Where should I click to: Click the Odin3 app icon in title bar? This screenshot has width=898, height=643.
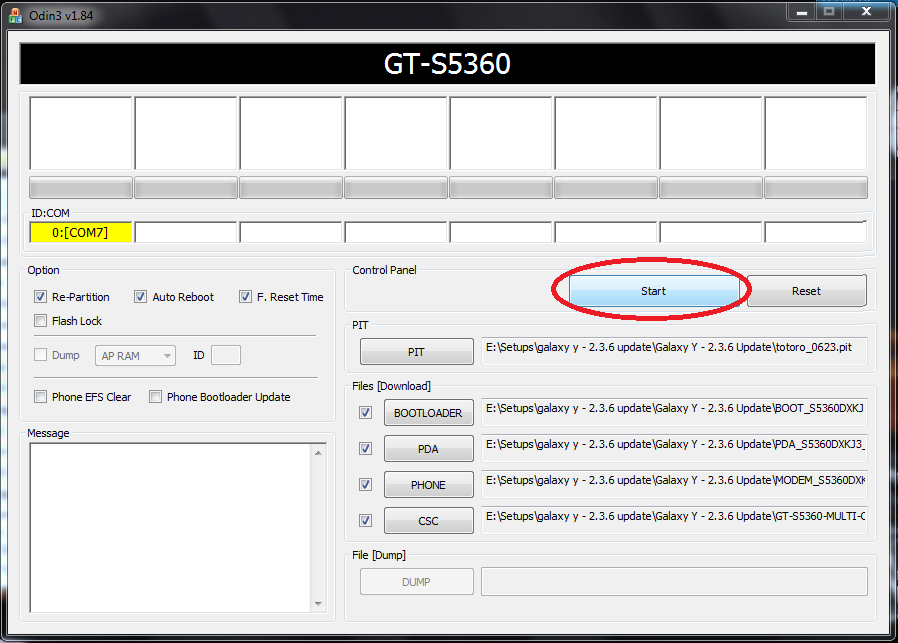15,15
